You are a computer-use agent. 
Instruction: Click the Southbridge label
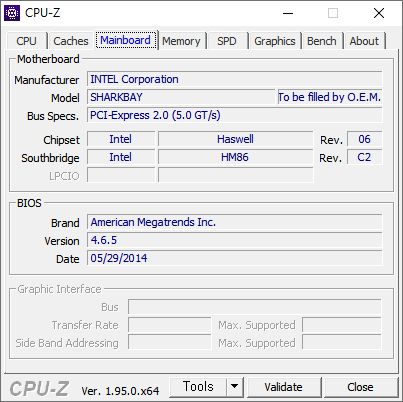[x=50, y=158]
